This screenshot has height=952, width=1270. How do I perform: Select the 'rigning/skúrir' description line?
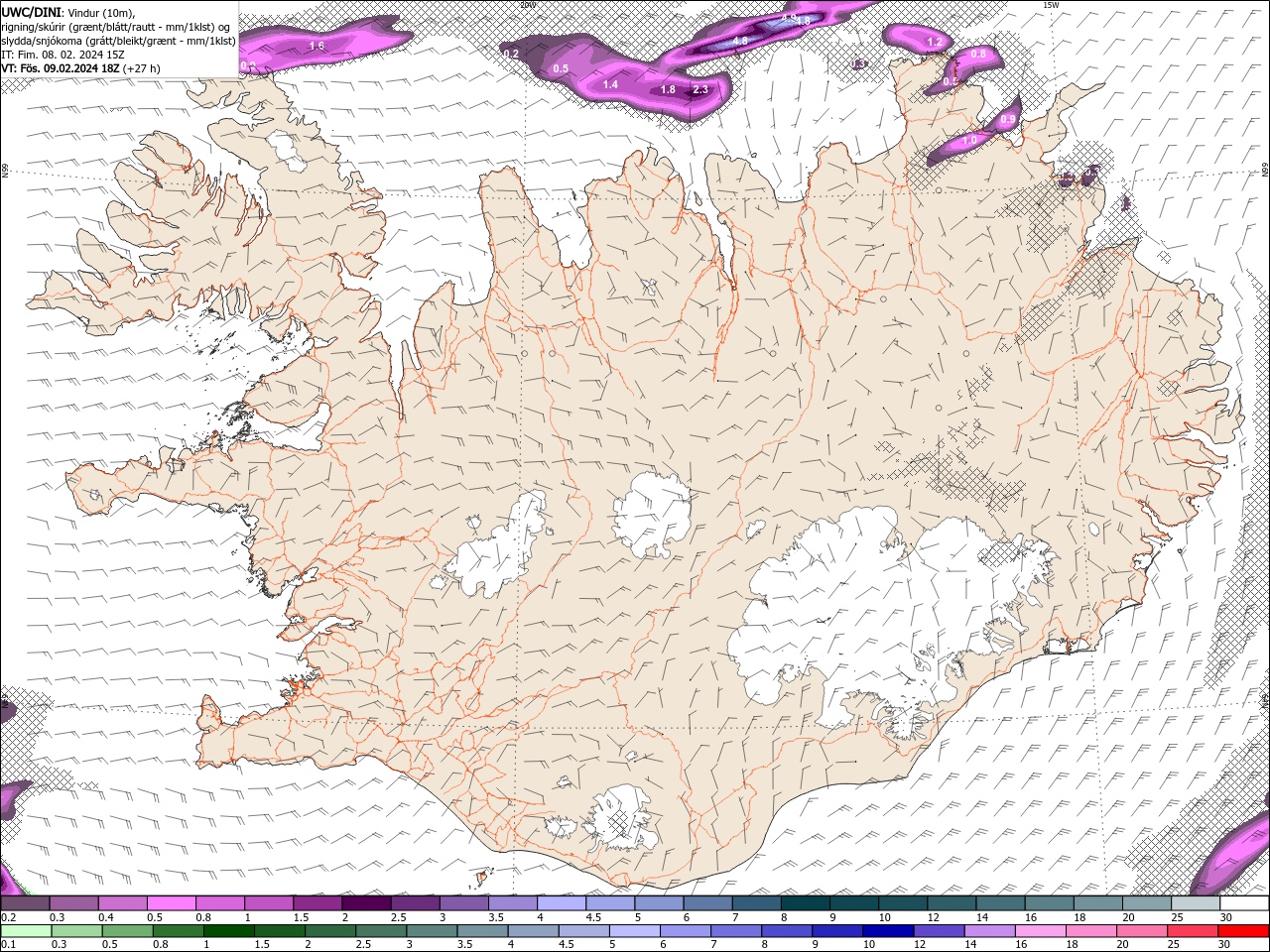(x=116, y=26)
